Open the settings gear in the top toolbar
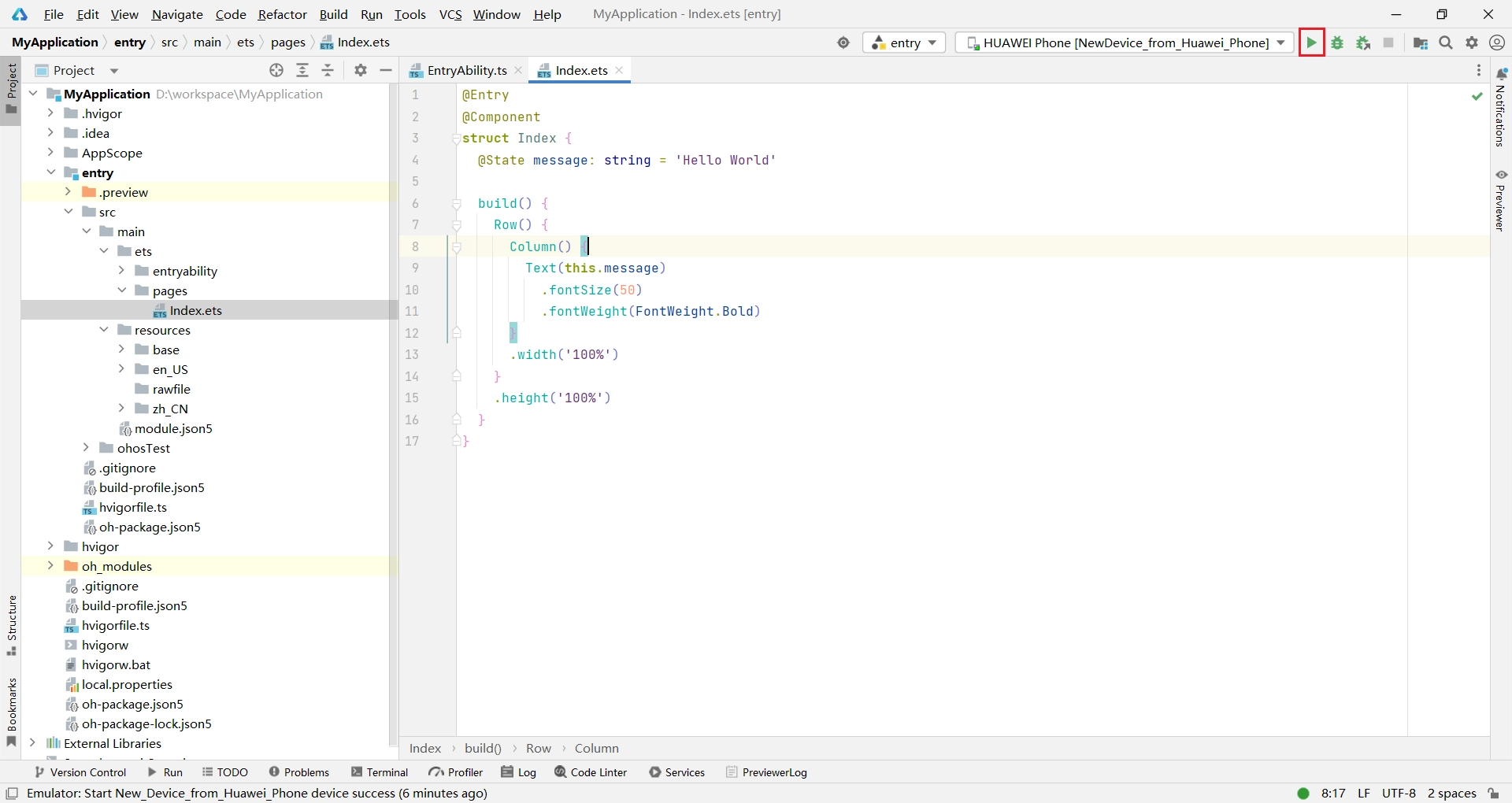This screenshot has width=1512, height=803. pyautogui.click(x=1472, y=43)
